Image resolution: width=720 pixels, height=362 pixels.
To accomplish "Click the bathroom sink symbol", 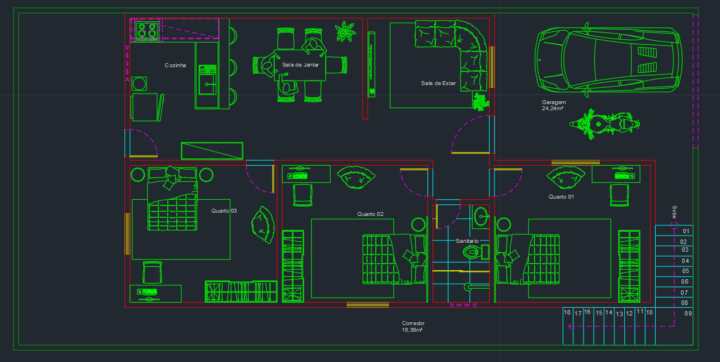I will pos(481,216).
